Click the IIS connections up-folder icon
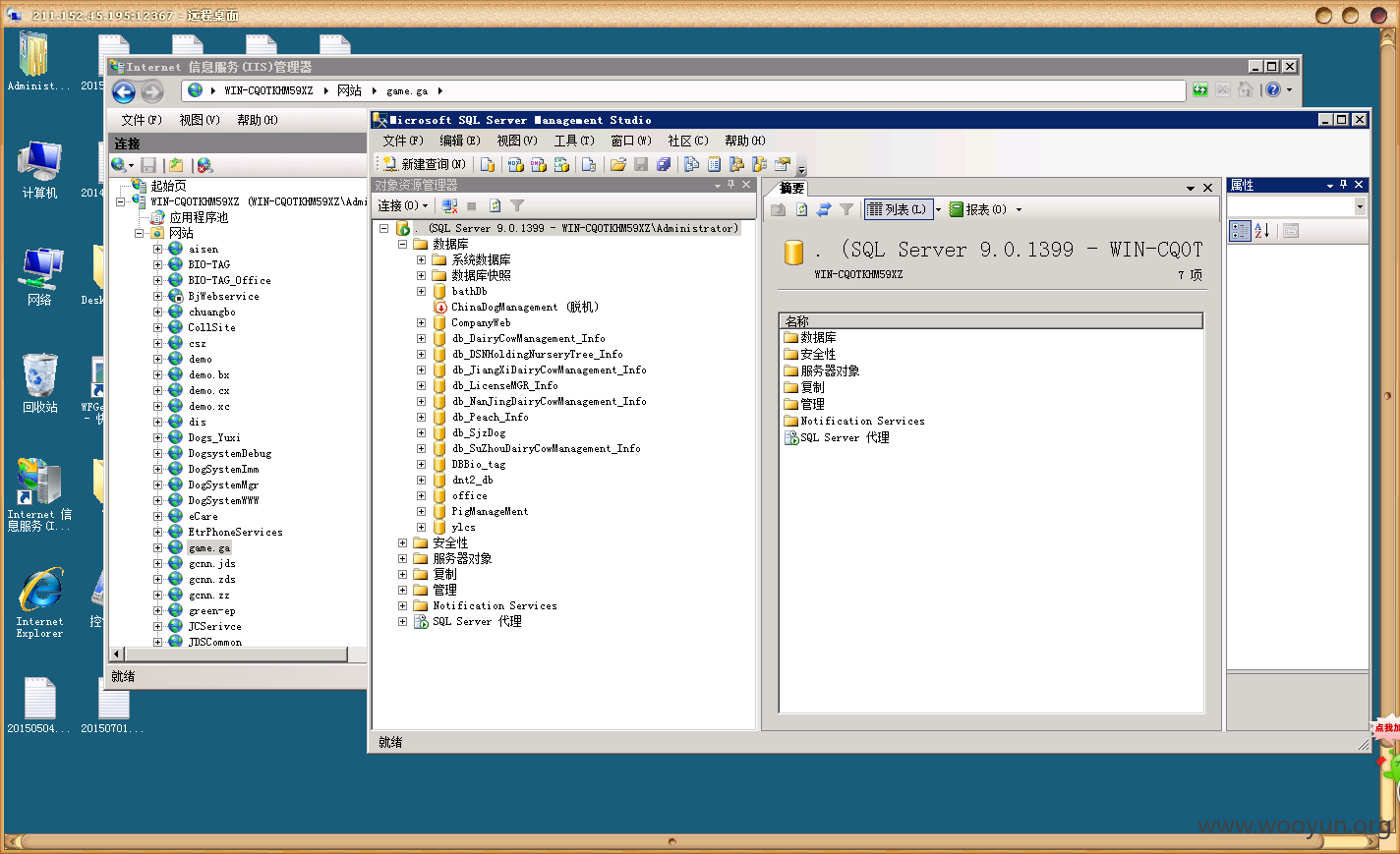The width and height of the screenshot is (1400, 854). point(176,165)
